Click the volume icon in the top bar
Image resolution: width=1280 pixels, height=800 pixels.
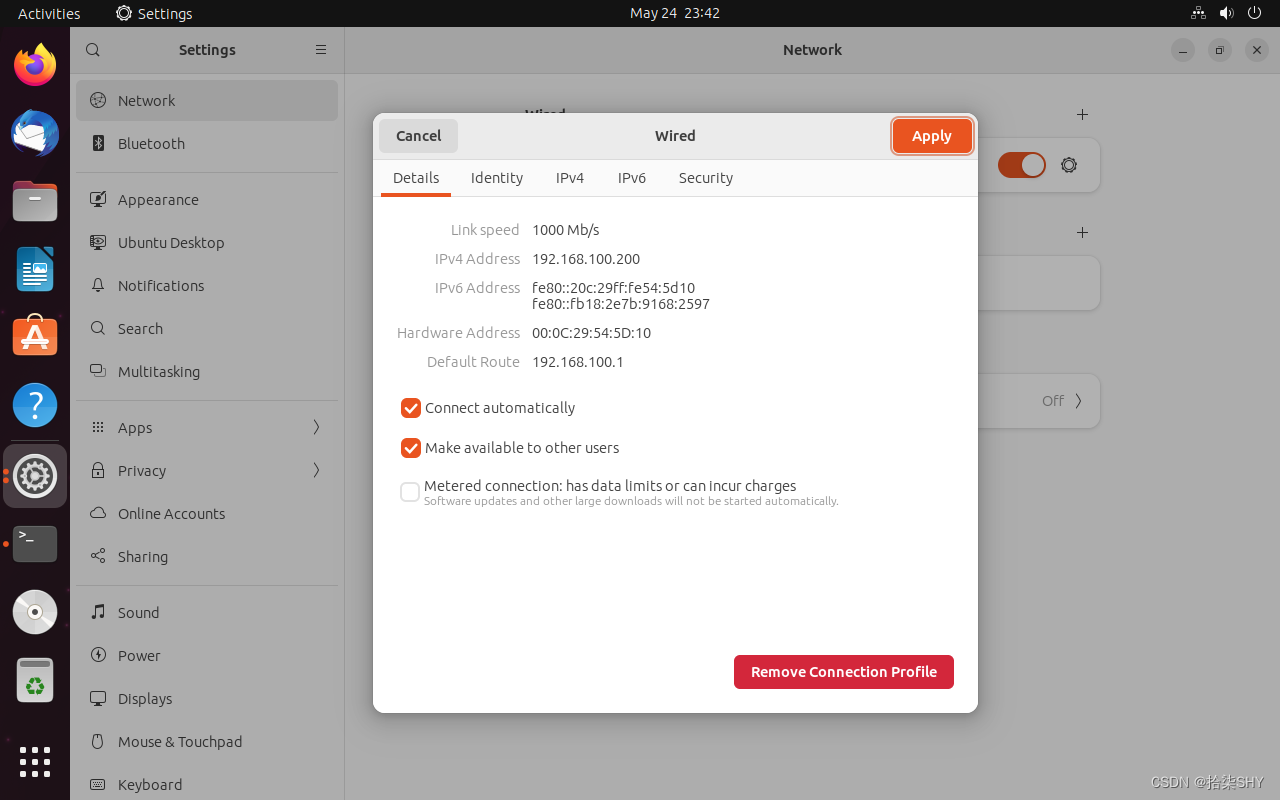(x=1226, y=13)
